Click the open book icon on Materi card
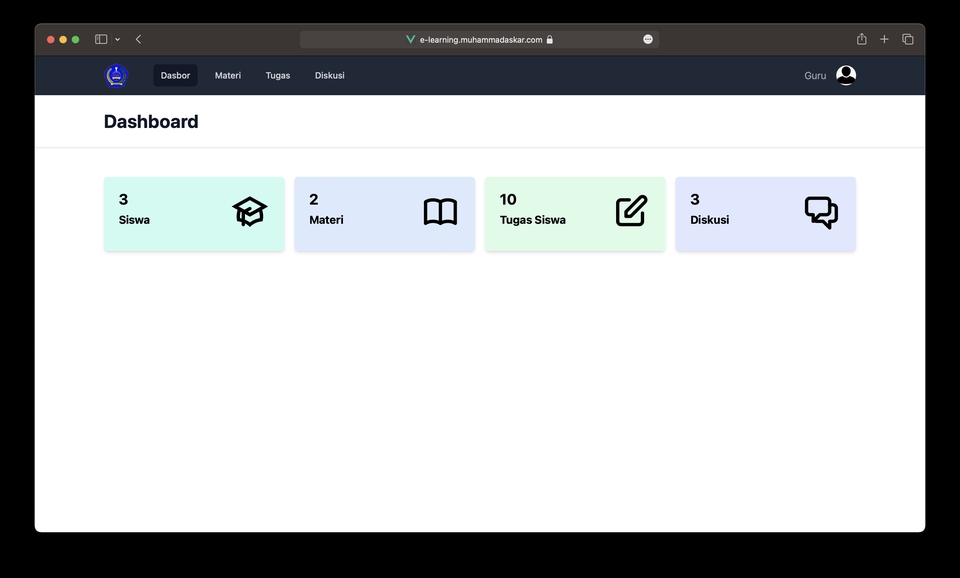The image size is (960, 578). pos(439,211)
